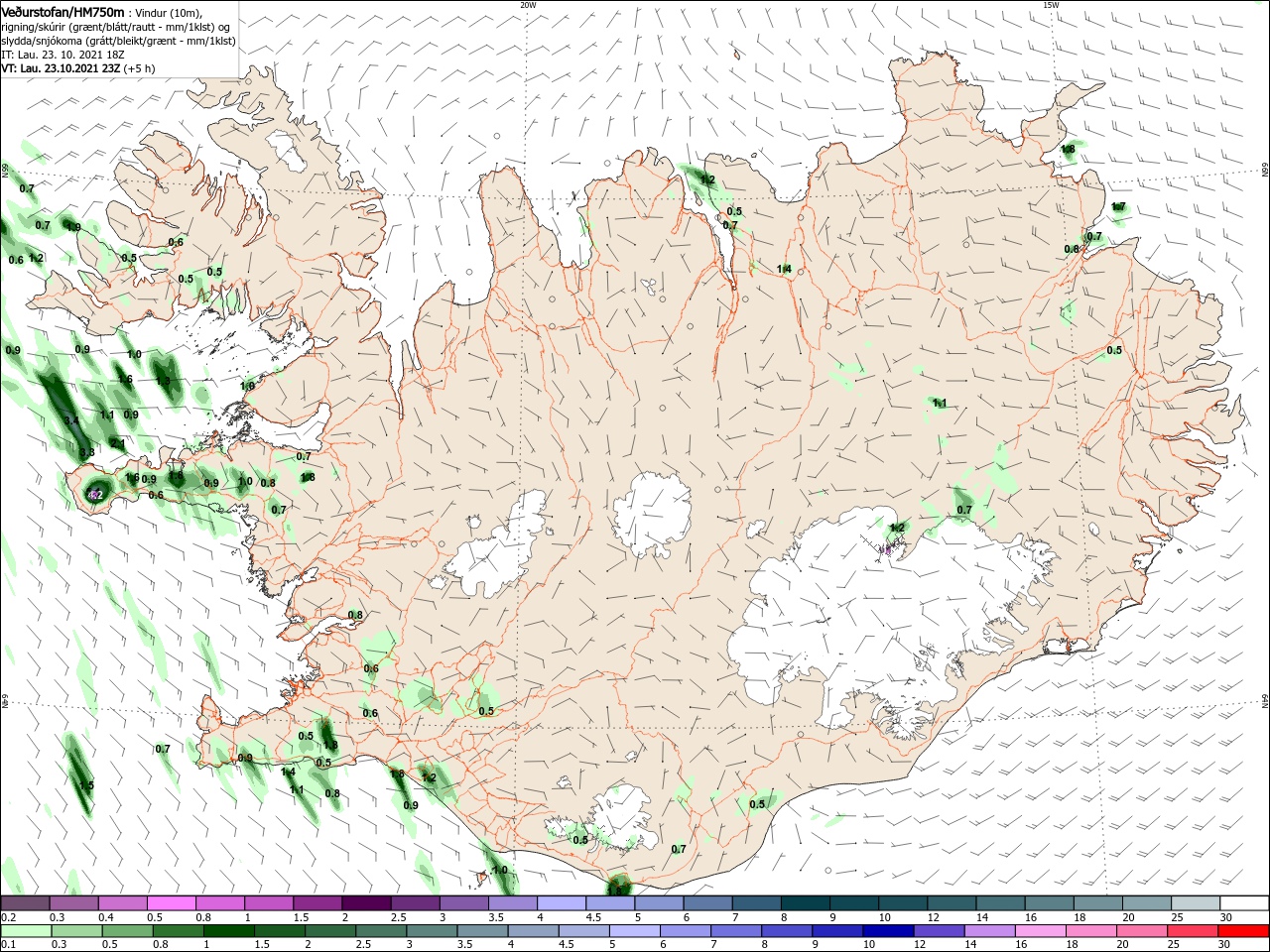
Task: Click the 3.3 precipitation value on the map
Action: click(86, 452)
